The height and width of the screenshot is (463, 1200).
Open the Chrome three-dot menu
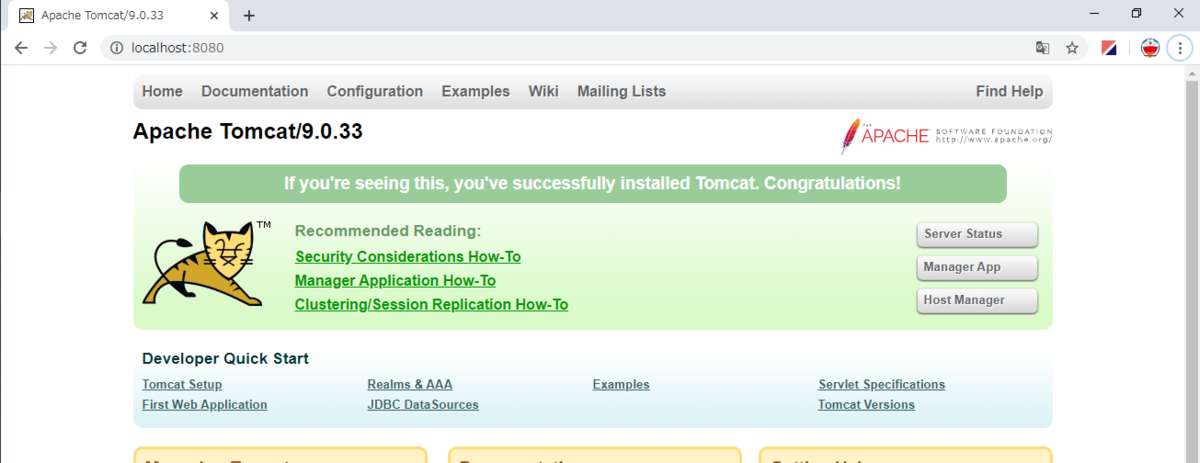point(1180,48)
